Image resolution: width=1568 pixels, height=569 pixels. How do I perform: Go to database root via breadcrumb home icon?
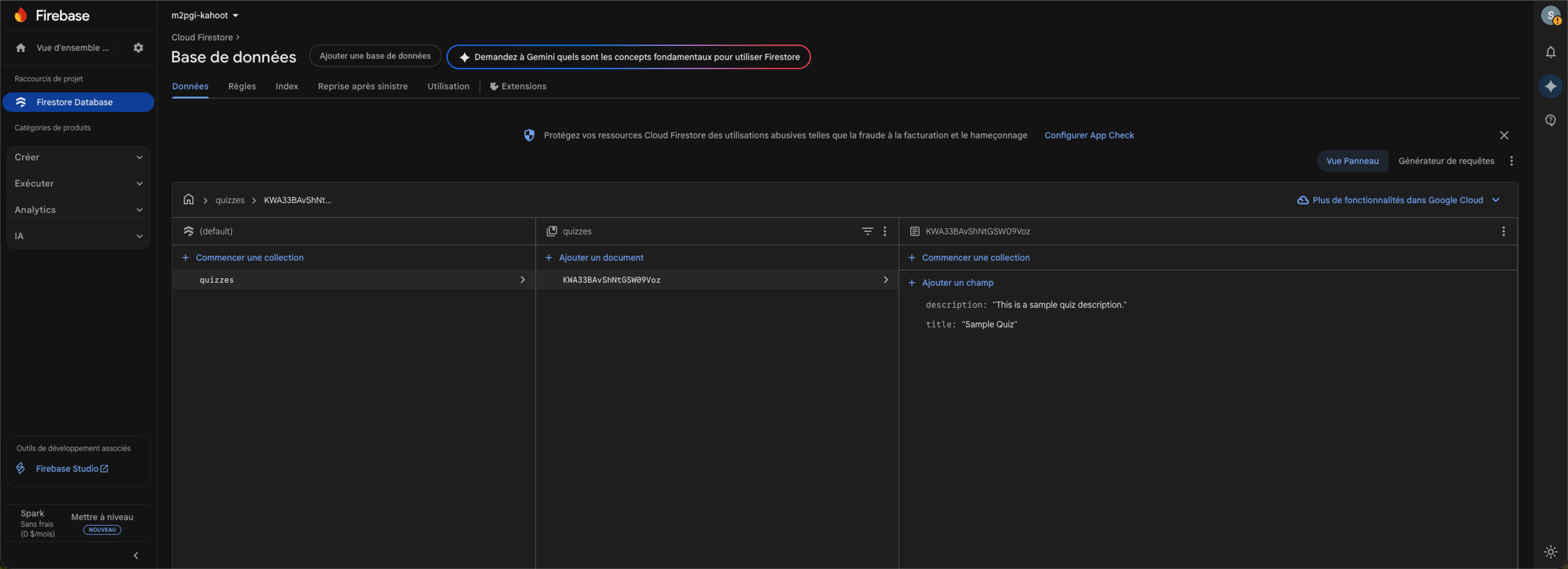pyautogui.click(x=189, y=199)
